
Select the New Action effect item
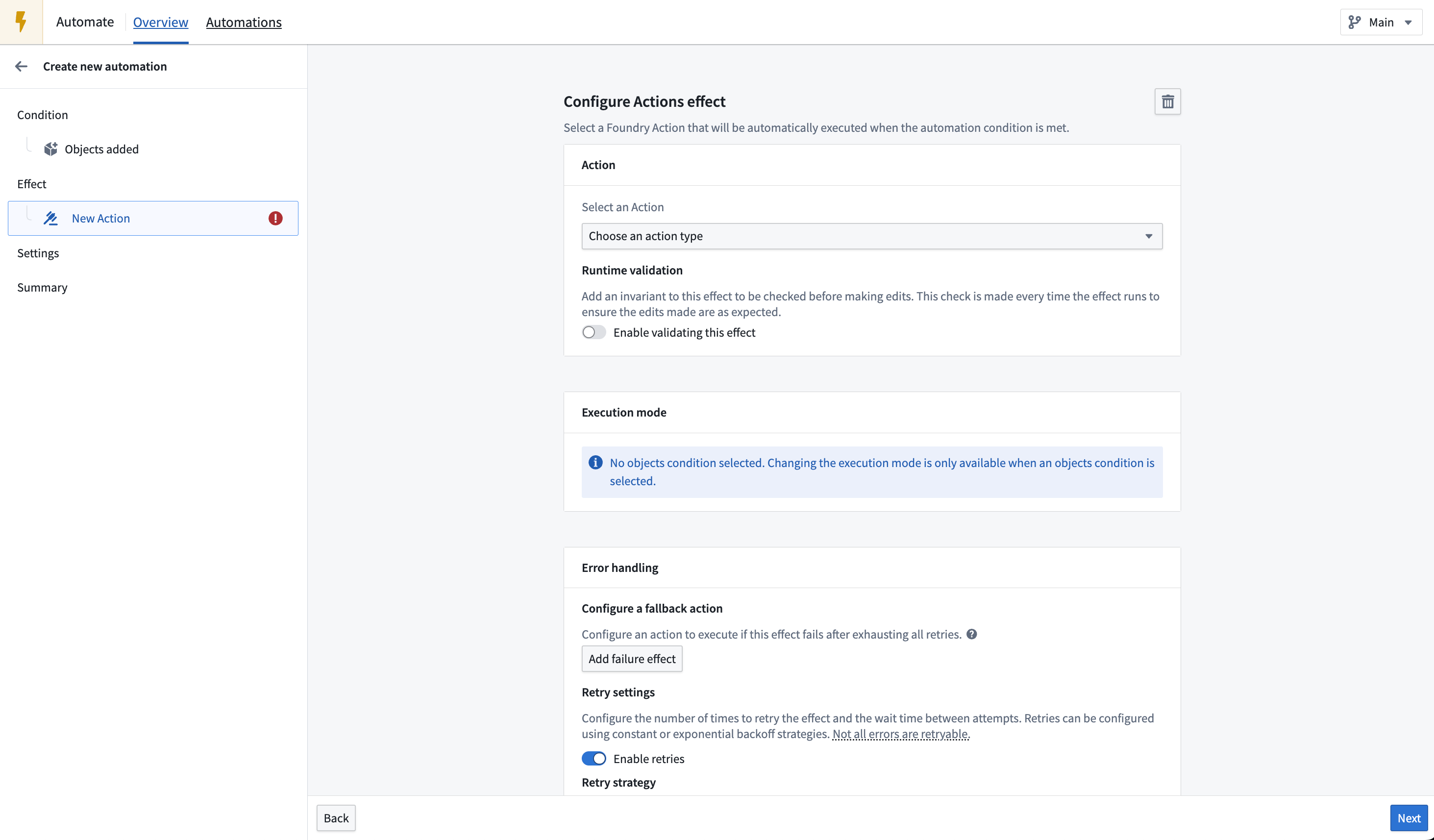[x=153, y=219]
